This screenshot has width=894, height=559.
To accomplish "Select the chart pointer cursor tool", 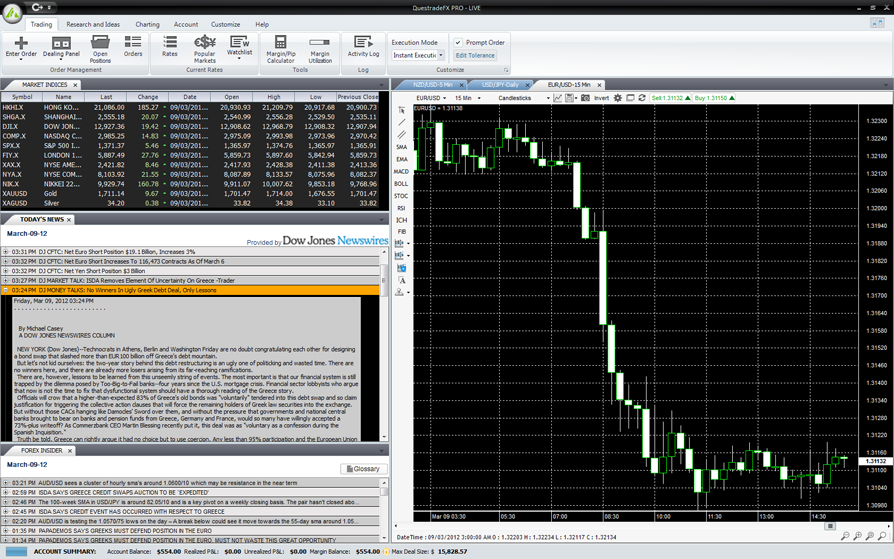I will (x=401, y=110).
